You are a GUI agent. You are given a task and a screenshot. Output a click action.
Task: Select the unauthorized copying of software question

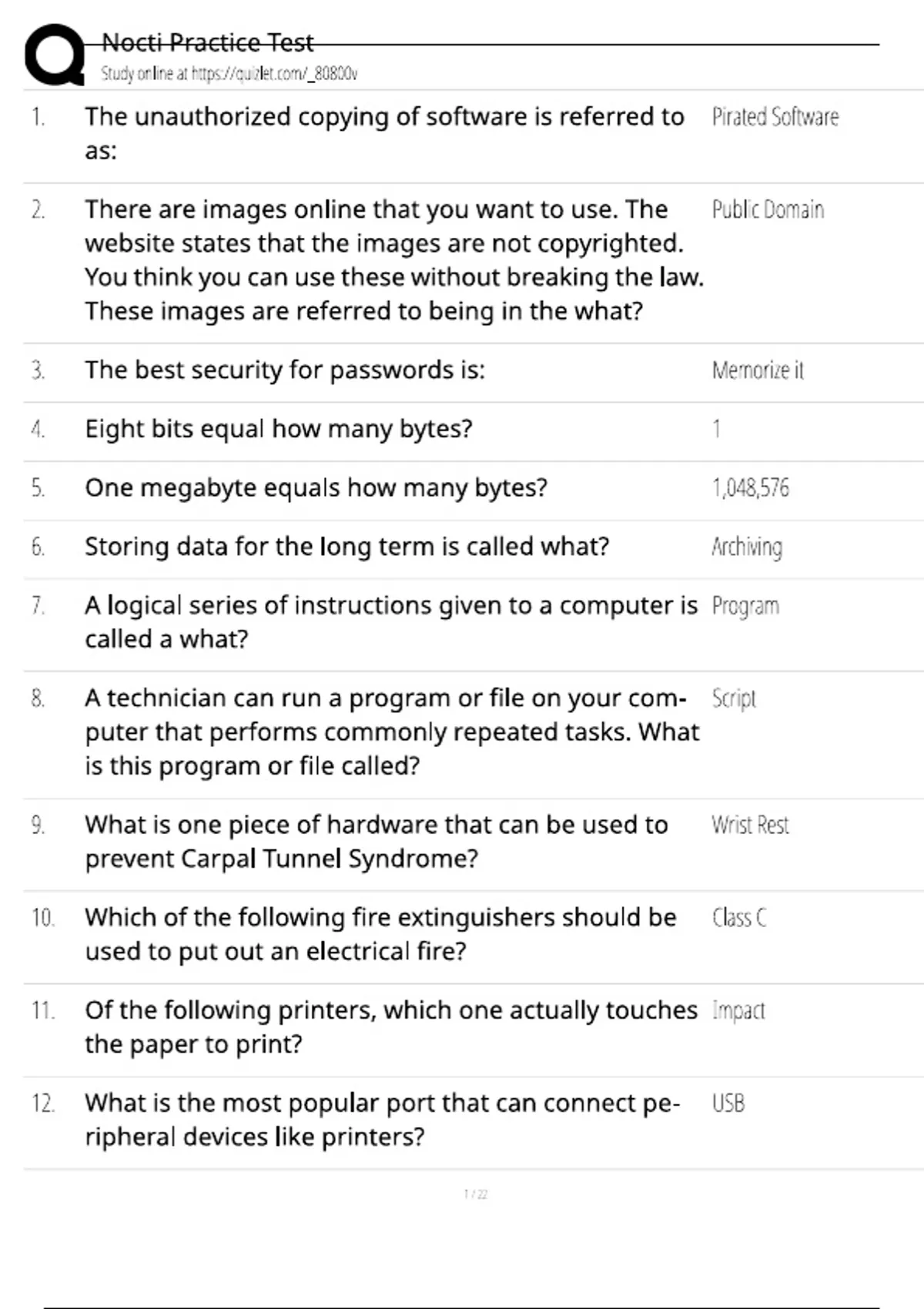pyautogui.click(x=383, y=132)
